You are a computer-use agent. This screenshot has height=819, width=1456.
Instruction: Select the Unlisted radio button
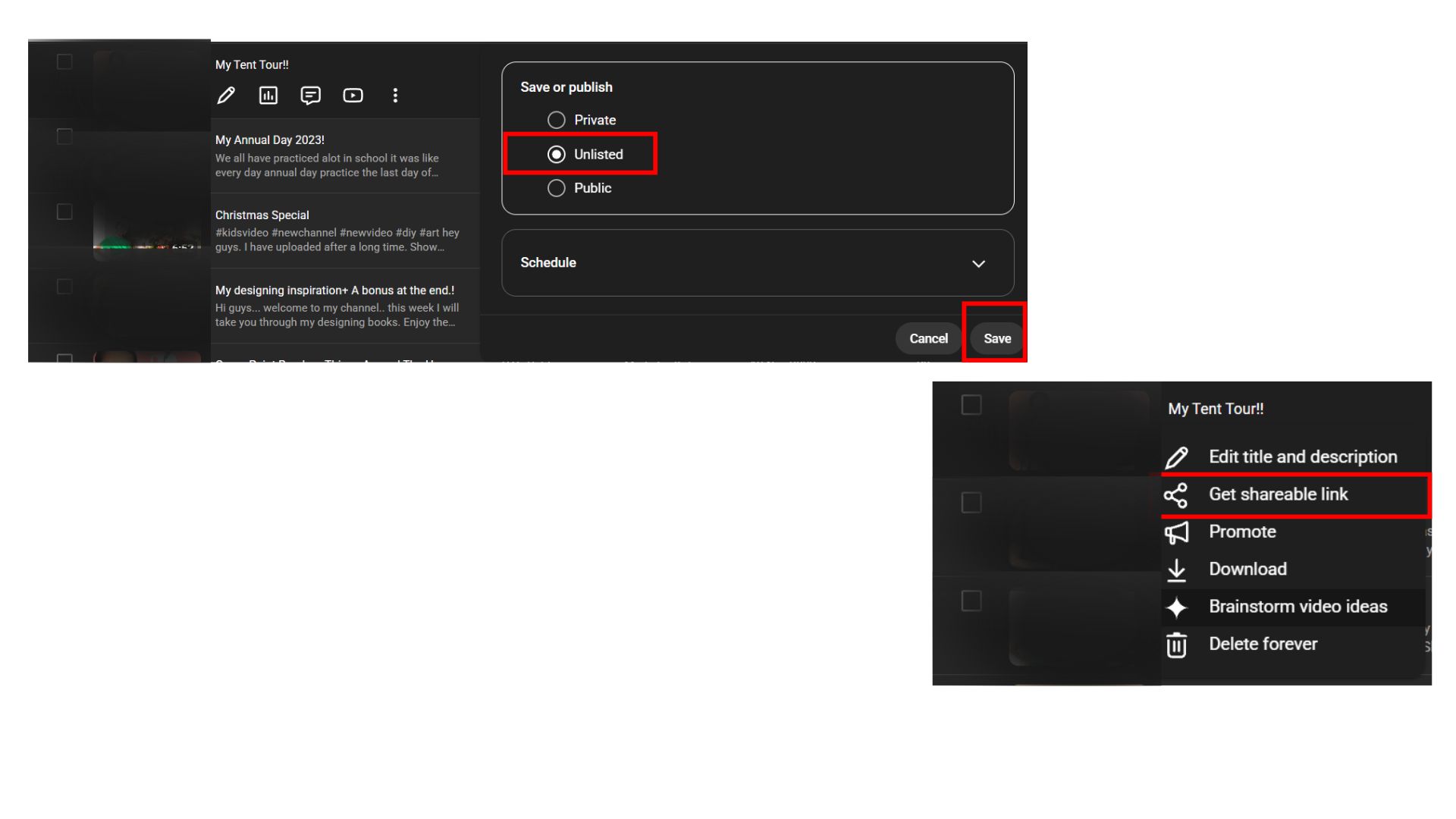[x=556, y=153]
